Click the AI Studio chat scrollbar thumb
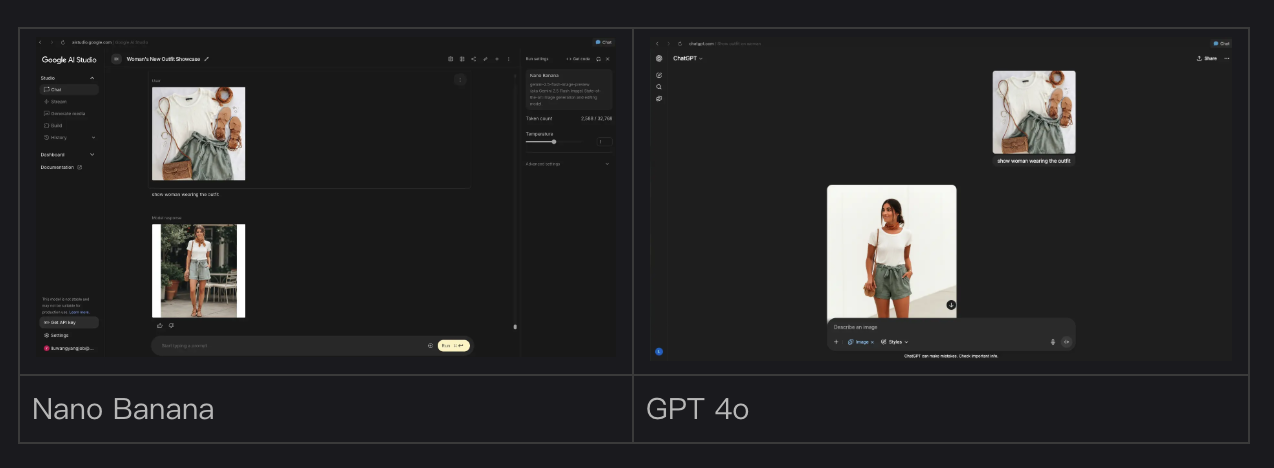The image size is (1274, 468). pos(515,327)
